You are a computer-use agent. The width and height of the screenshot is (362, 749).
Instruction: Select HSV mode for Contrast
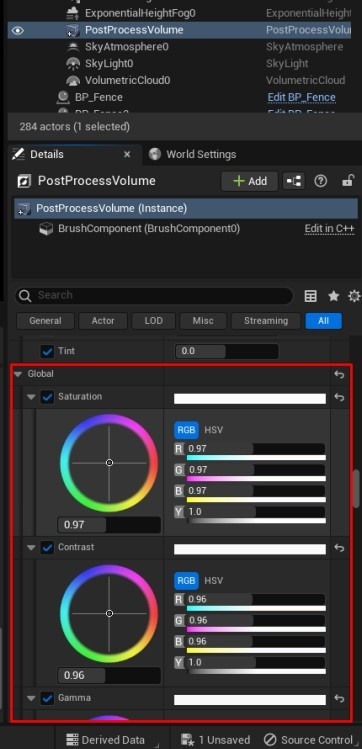[213, 580]
